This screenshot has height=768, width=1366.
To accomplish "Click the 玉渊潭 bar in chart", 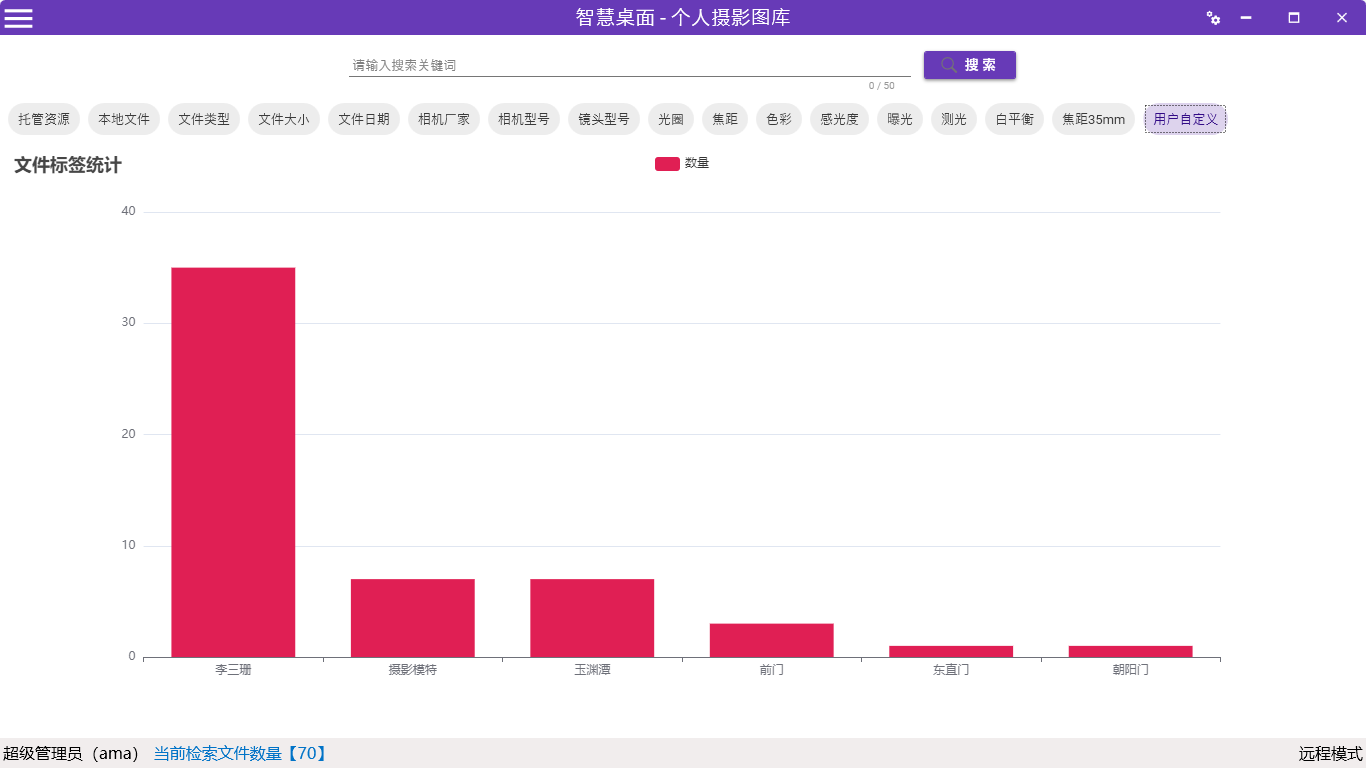I will point(592,618).
